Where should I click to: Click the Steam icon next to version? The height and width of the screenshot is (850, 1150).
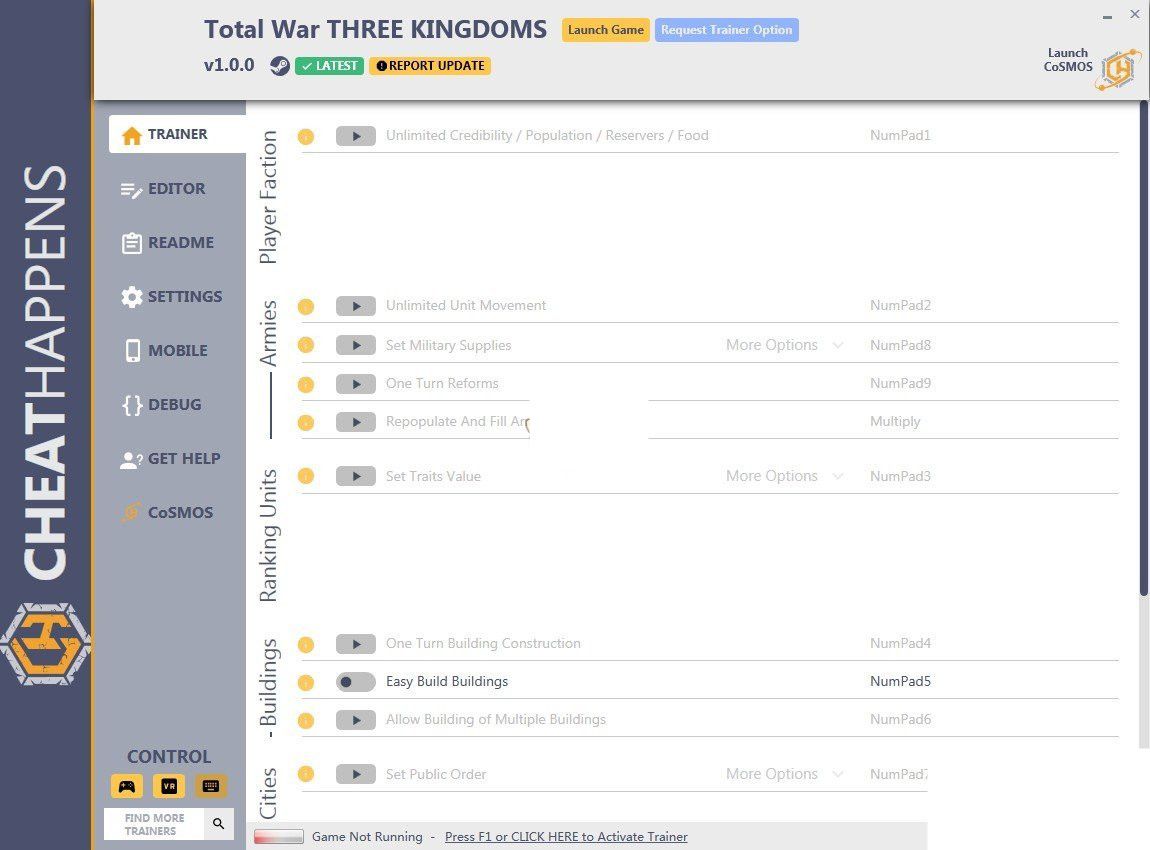click(279, 66)
